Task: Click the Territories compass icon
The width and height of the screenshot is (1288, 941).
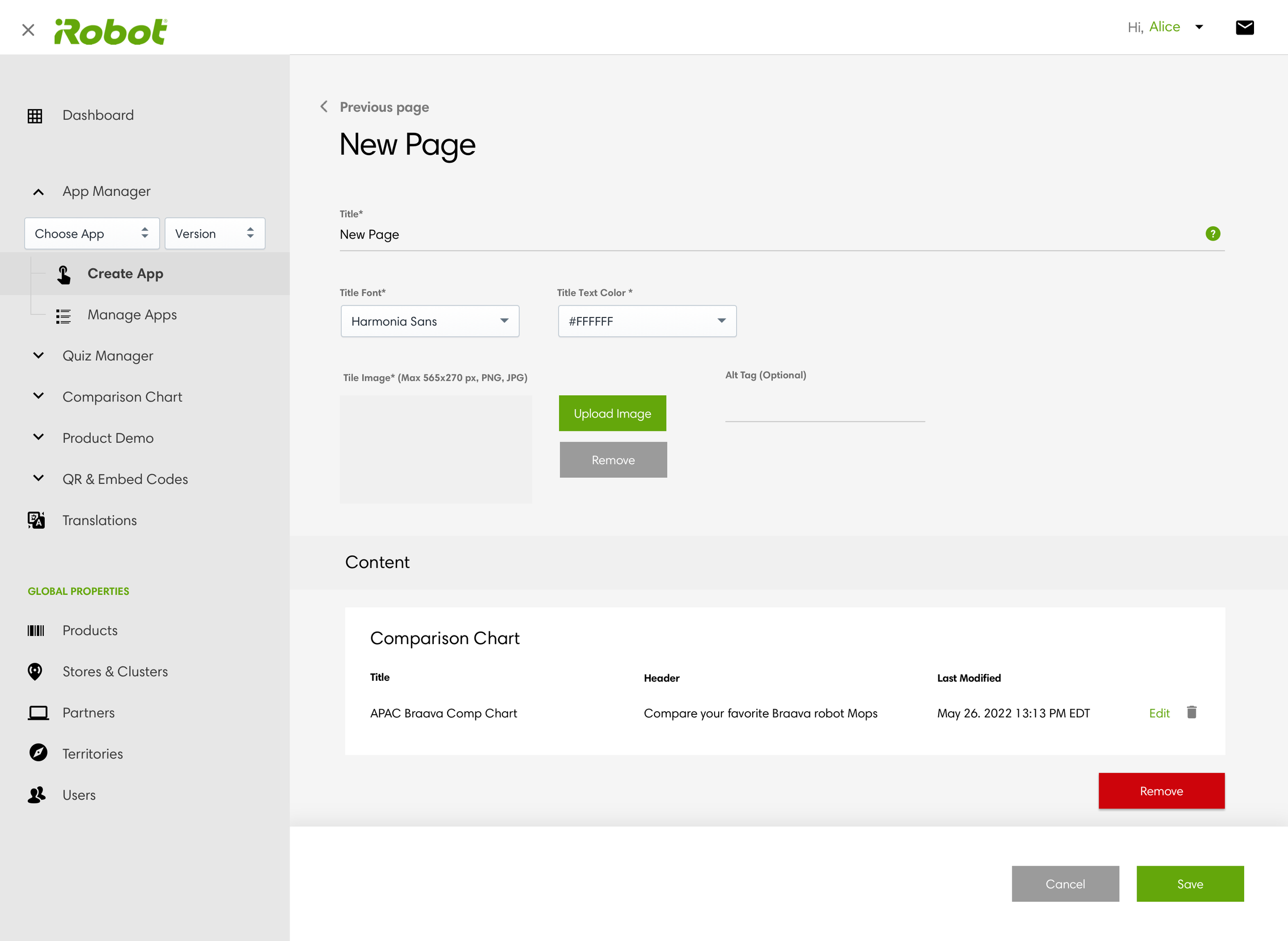Action: click(x=38, y=753)
